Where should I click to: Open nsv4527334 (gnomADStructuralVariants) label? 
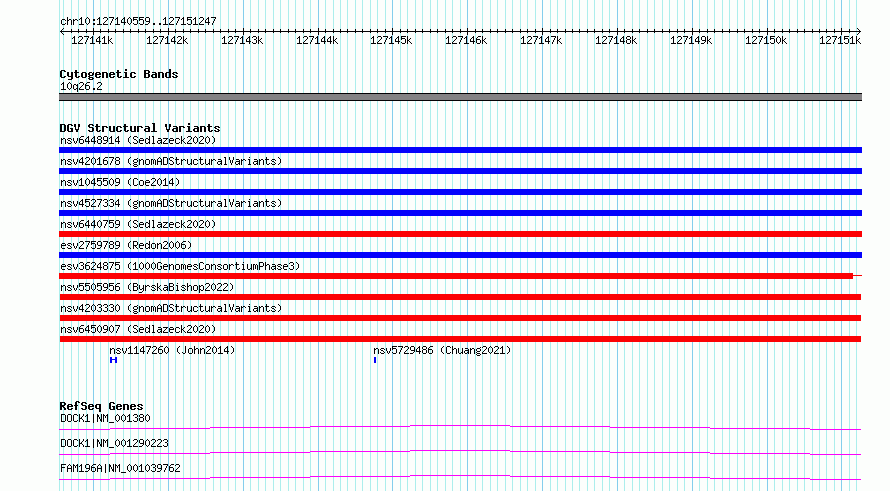[171, 203]
